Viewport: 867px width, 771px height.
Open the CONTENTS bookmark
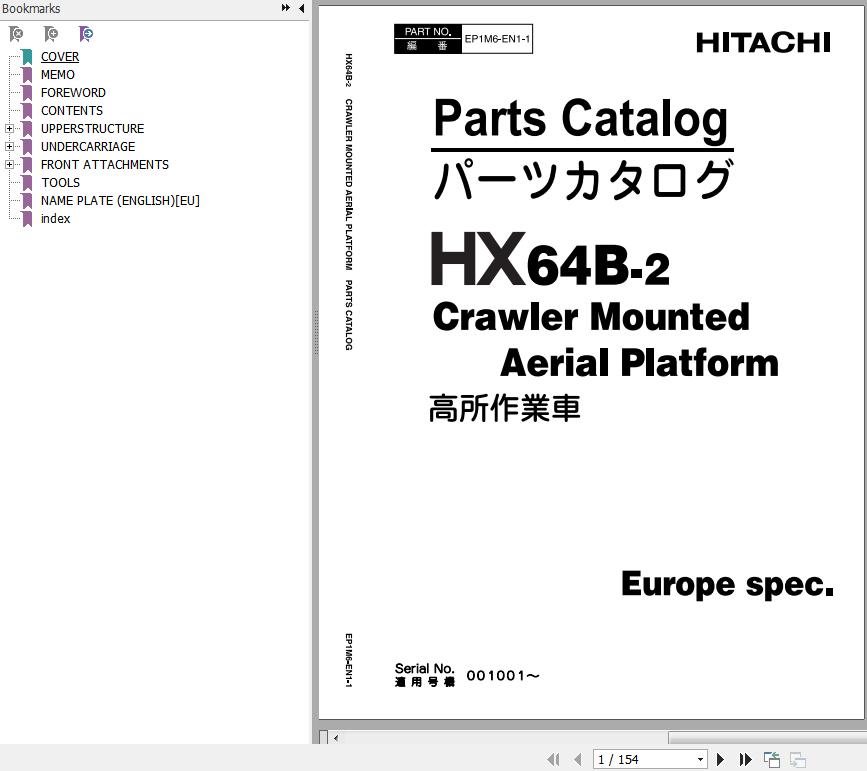click(71, 111)
